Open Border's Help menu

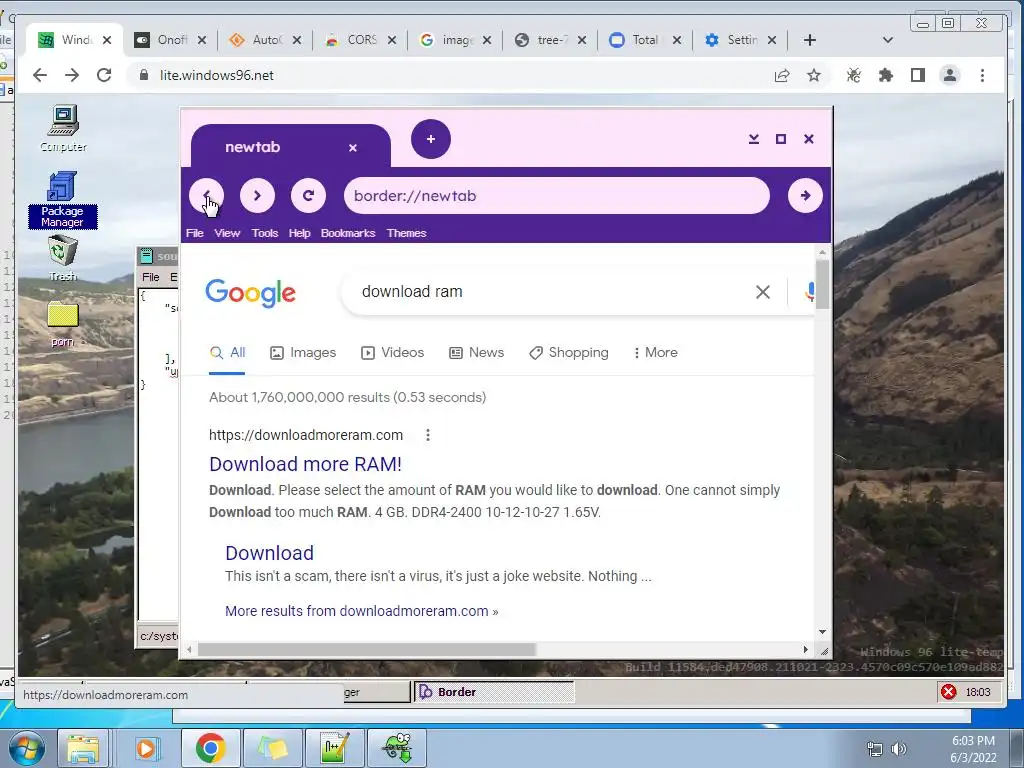(x=299, y=233)
